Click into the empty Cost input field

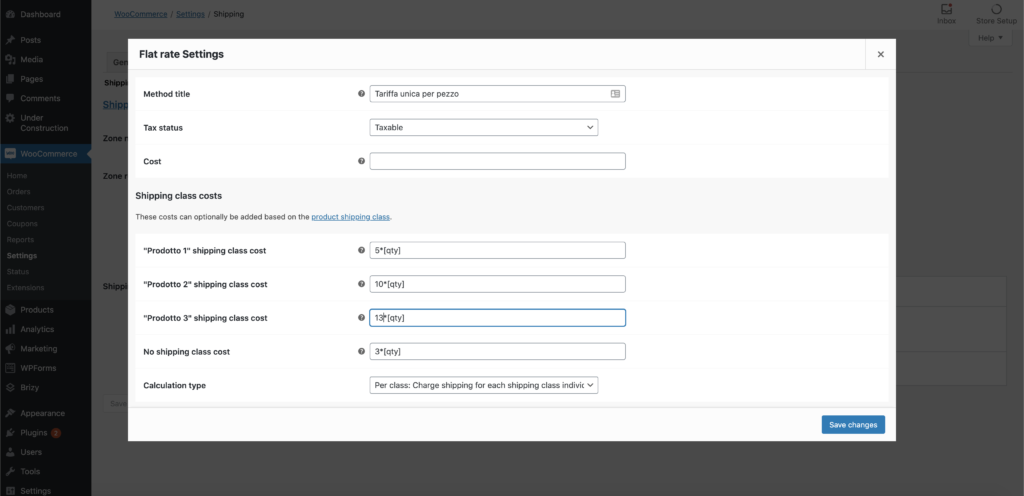pos(498,161)
